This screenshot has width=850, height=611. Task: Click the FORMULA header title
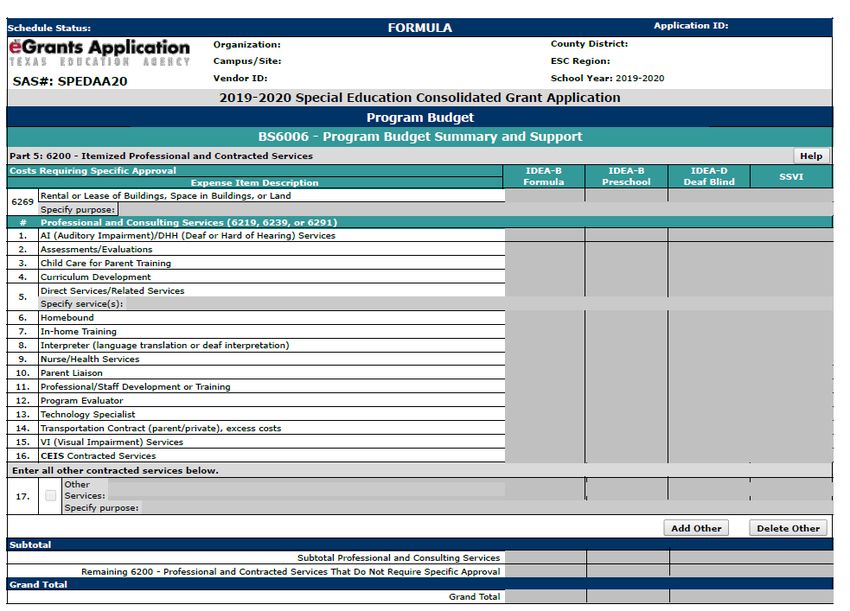(x=420, y=28)
